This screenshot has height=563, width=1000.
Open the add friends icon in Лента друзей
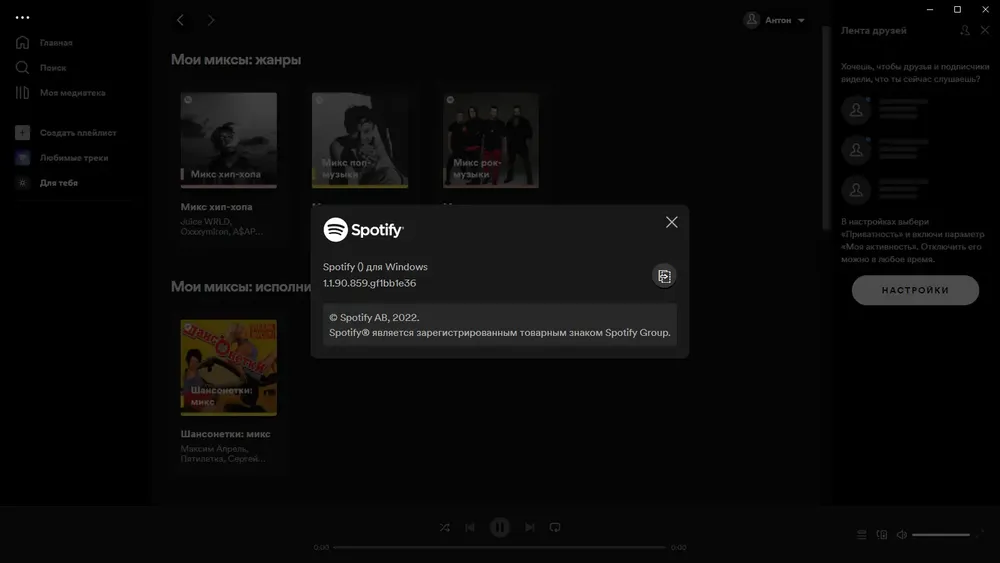click(x=965, y=30)
